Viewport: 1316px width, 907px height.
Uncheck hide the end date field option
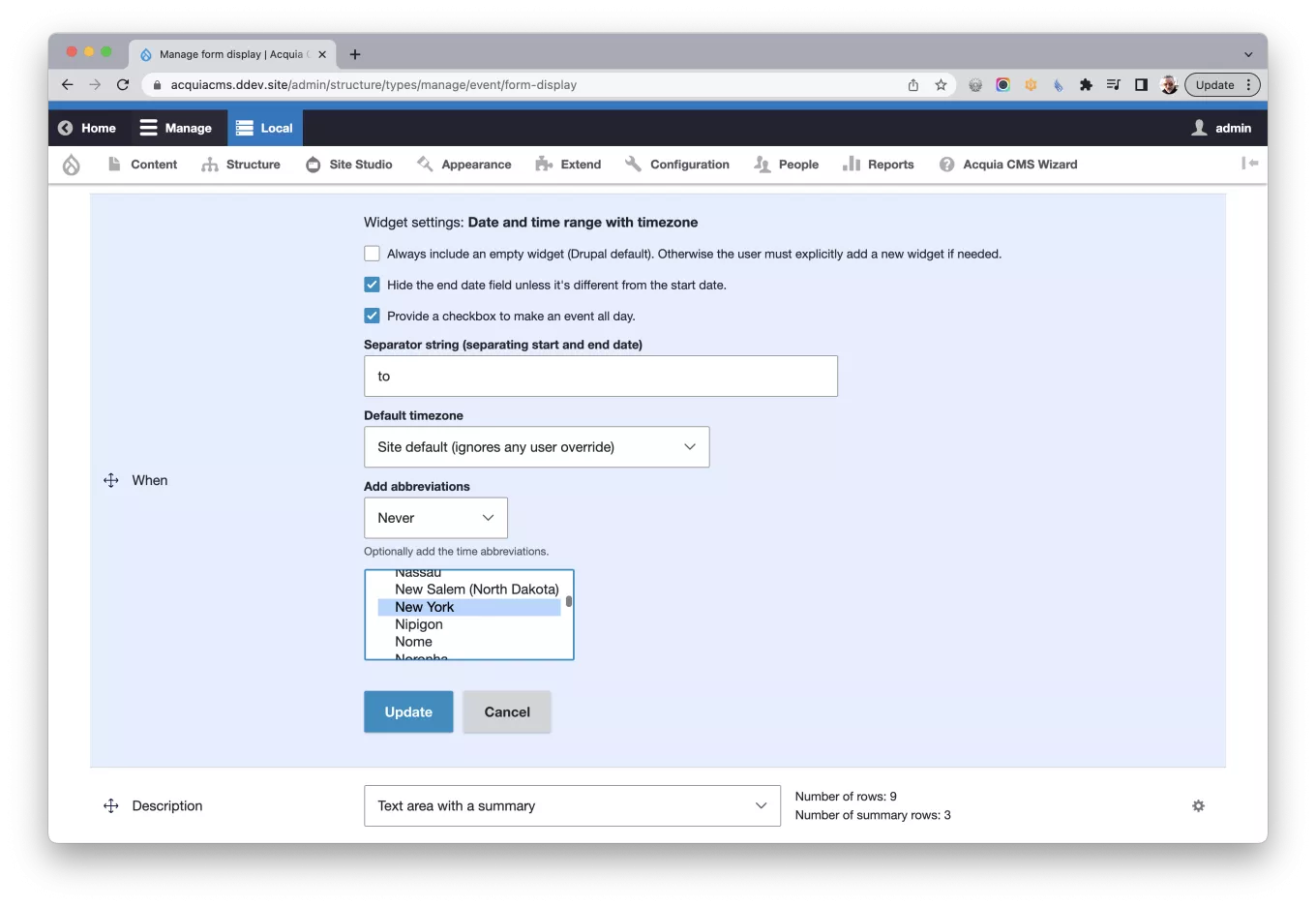pyautogui.click(x=372, y=285)
